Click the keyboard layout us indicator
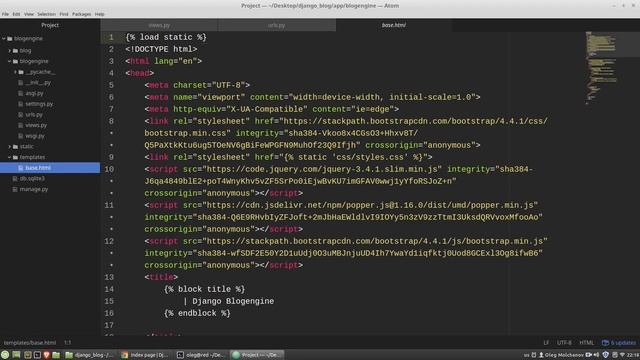Image resolution: width=640 pixels, height=360 pixels. pos(527,355)
